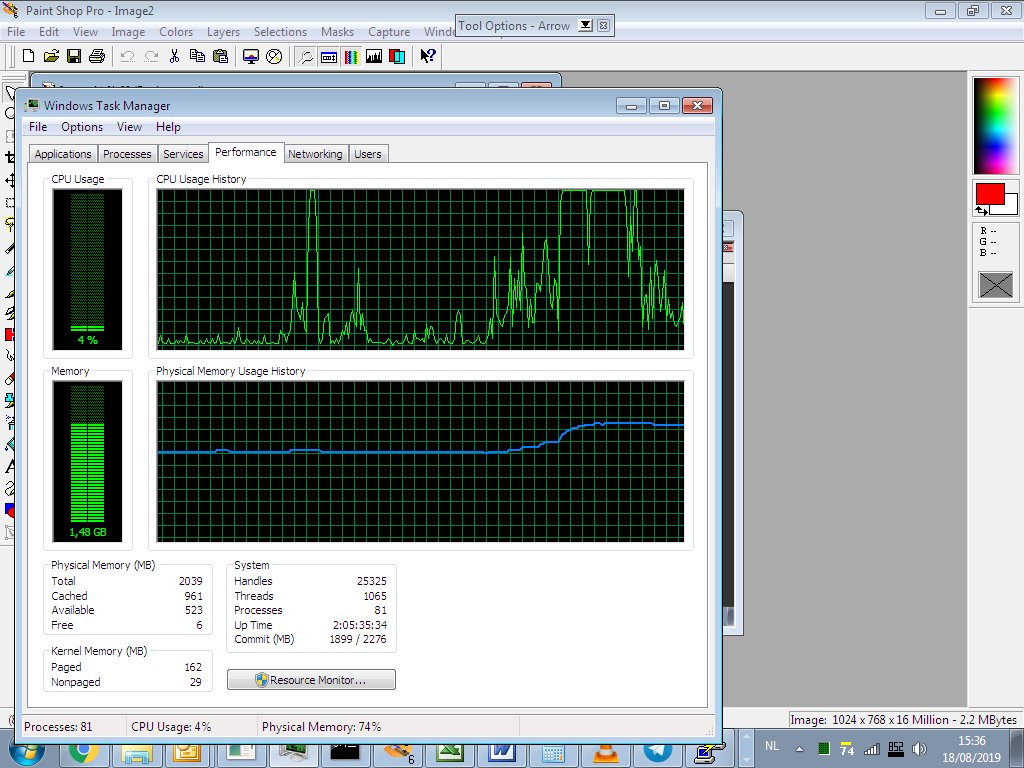The height and width of the screenshot is (768, 1024).
Task: Open the Colors menu
Action: (x=176, y=32)
